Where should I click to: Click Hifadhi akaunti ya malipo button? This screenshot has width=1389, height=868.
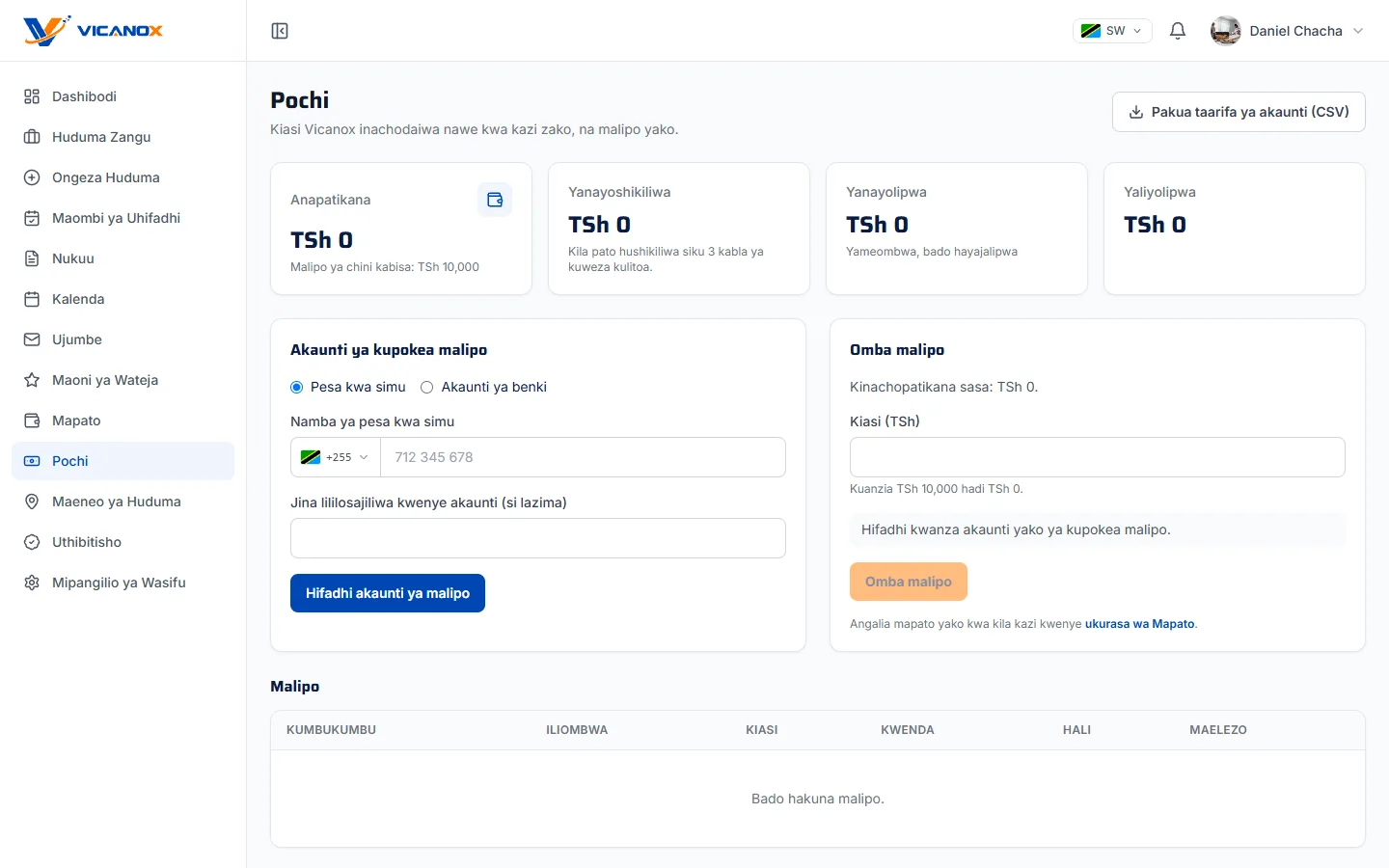(388, 593)
